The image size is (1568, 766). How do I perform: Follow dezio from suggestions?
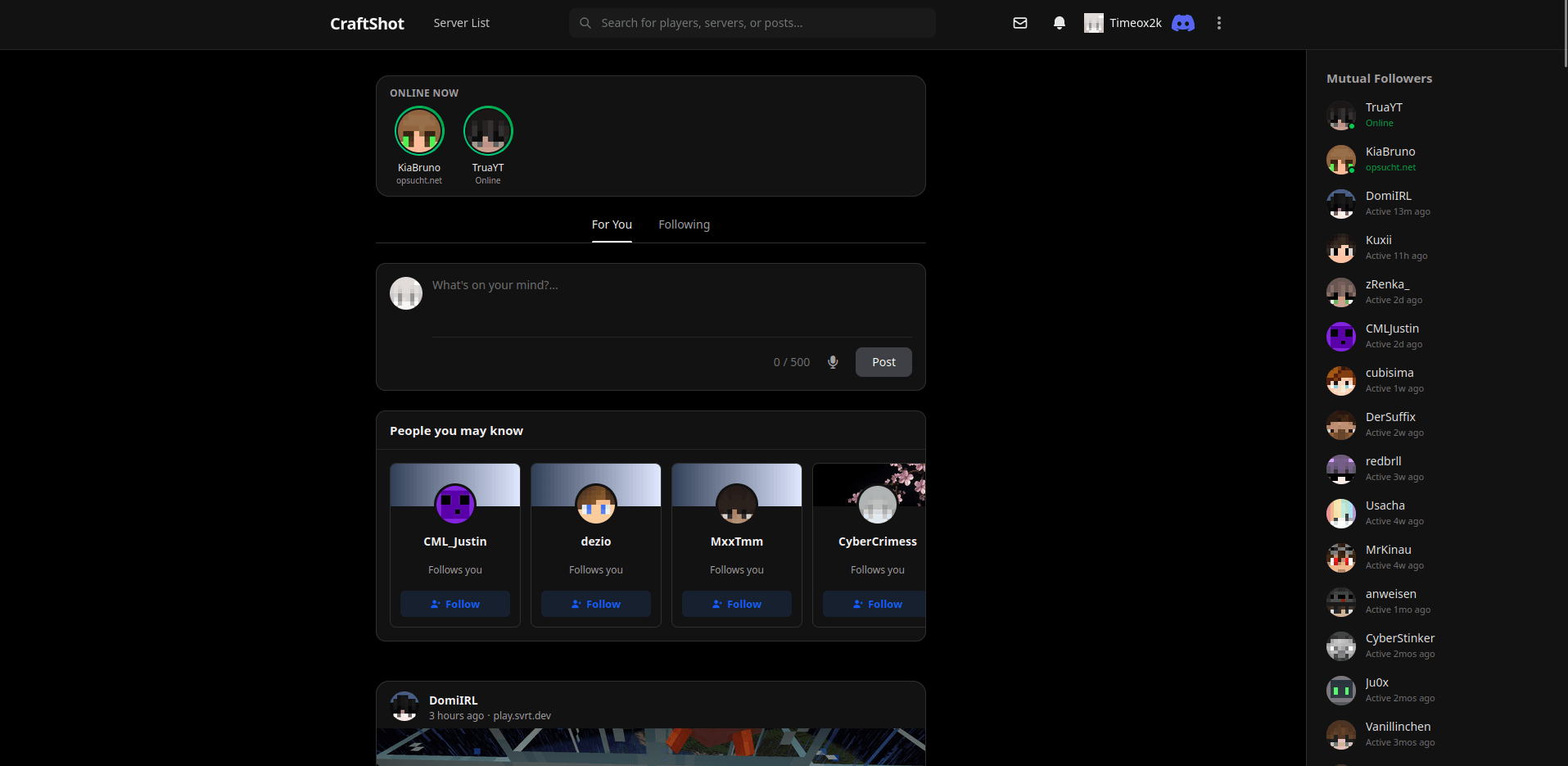(x=596, y=604)
